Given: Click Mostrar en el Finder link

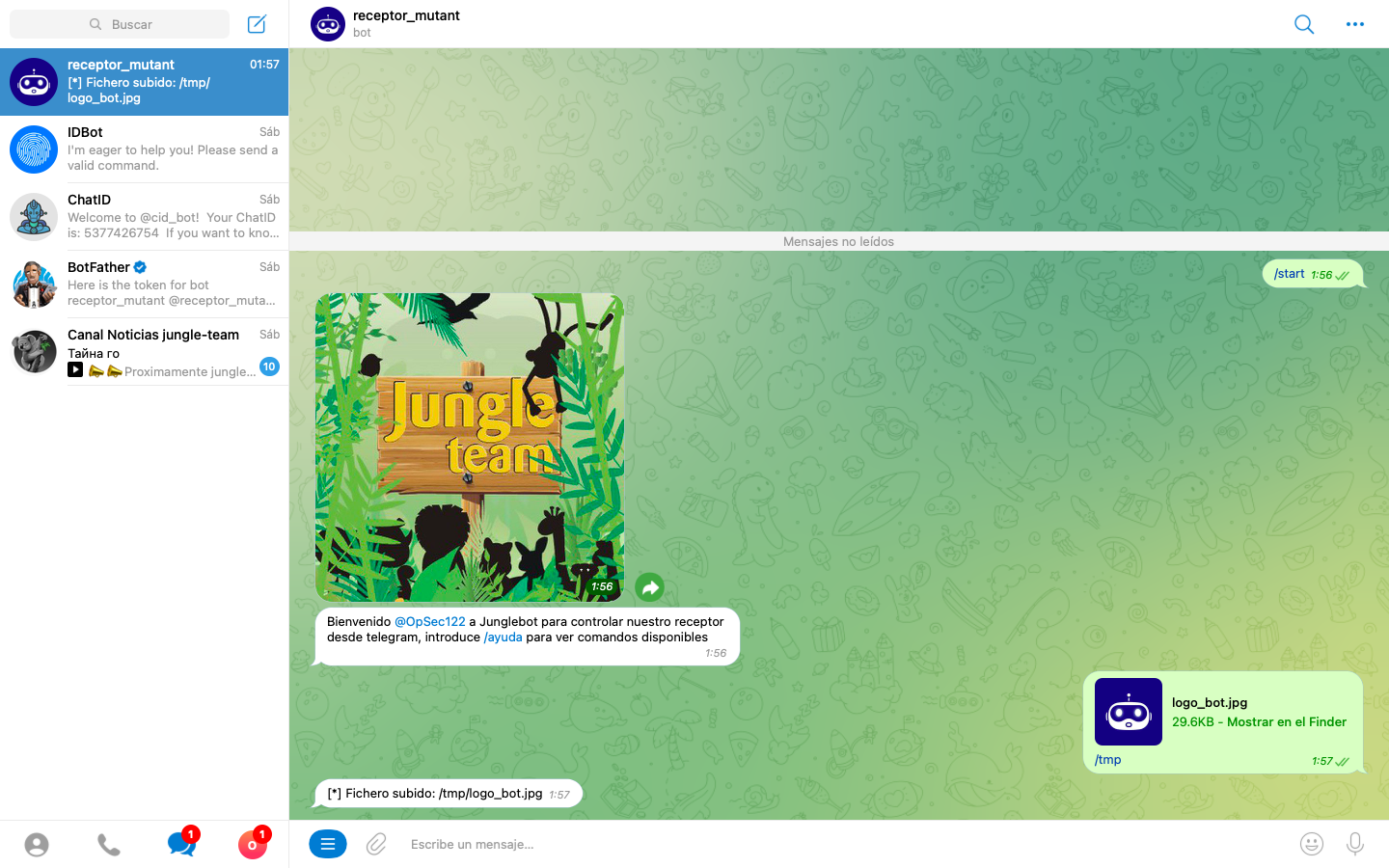Looking at the screenshot, I should (1286, 722).
